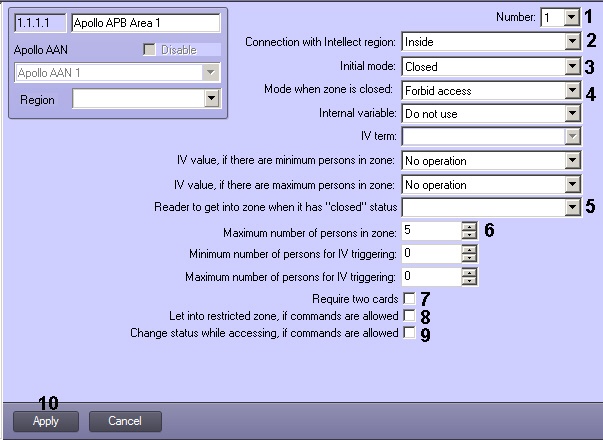Image resolution: width=603 pixels, height=440 pixels.
Task: Click the Apollo APB Area 1 name field
Action: pyautogui.click(x=146, y=23)
